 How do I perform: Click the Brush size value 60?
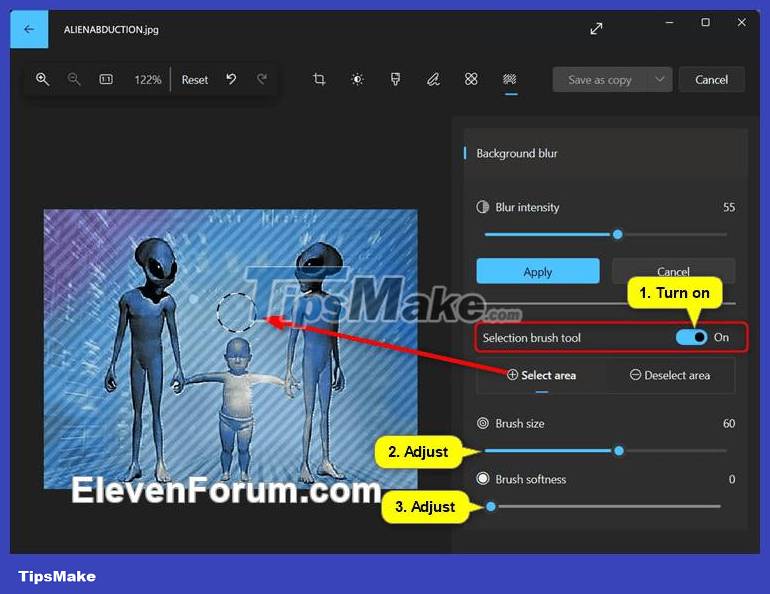(x=729, y=424)
